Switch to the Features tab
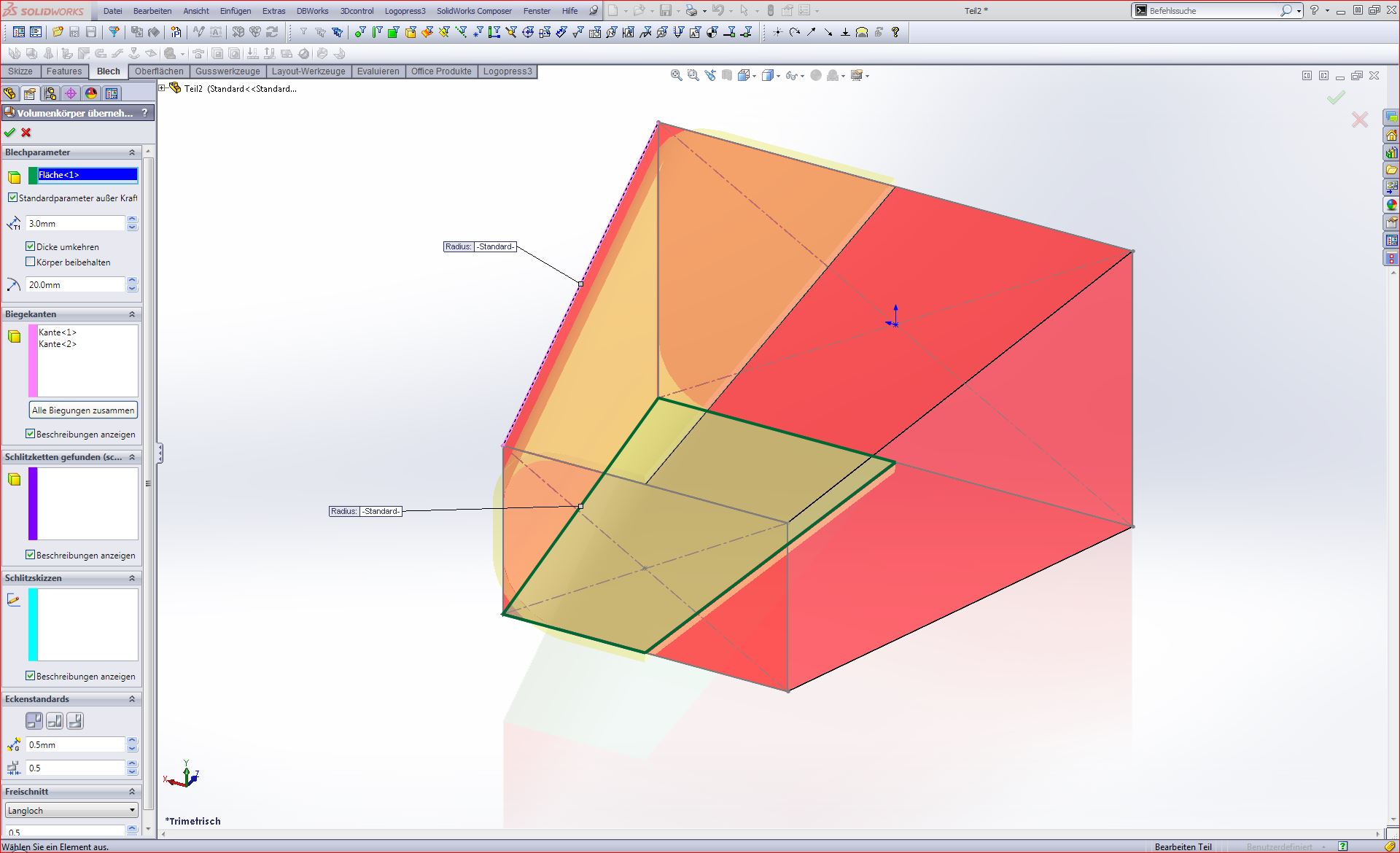The width and height of the screenshot is (1400, 853). click(64, 71)
